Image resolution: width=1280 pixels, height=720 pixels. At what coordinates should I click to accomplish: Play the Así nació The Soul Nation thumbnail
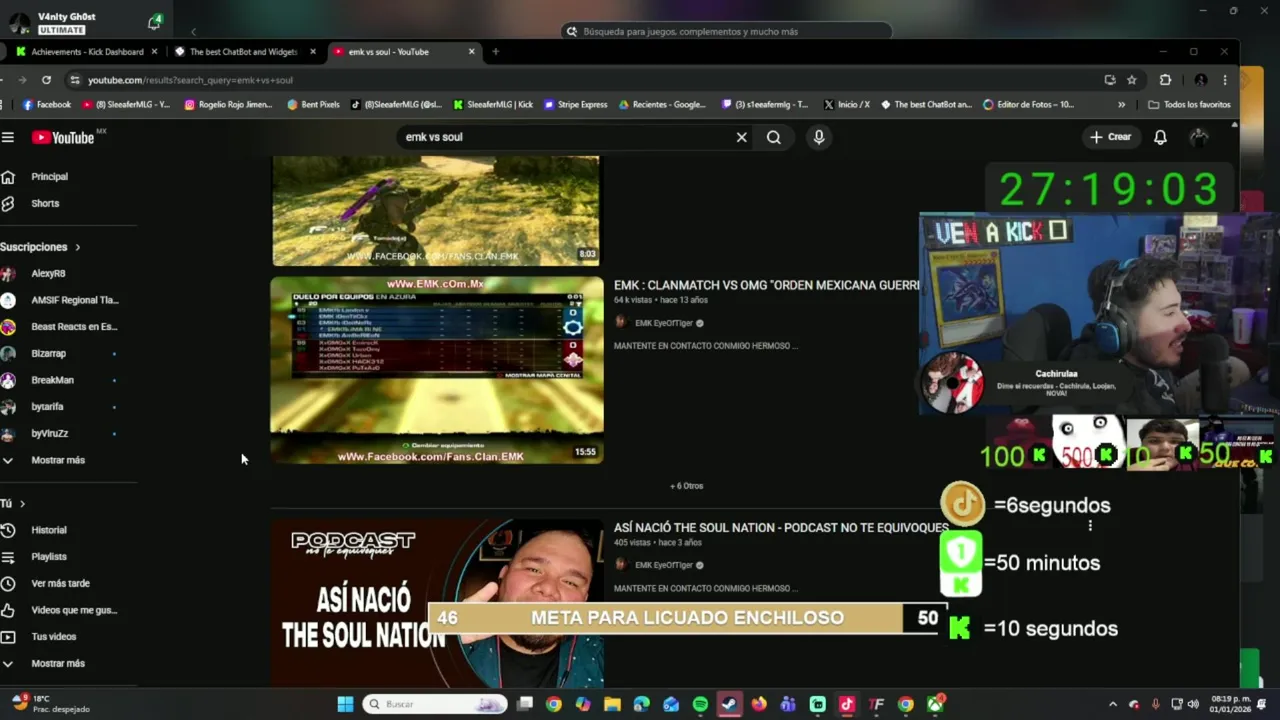437,603
